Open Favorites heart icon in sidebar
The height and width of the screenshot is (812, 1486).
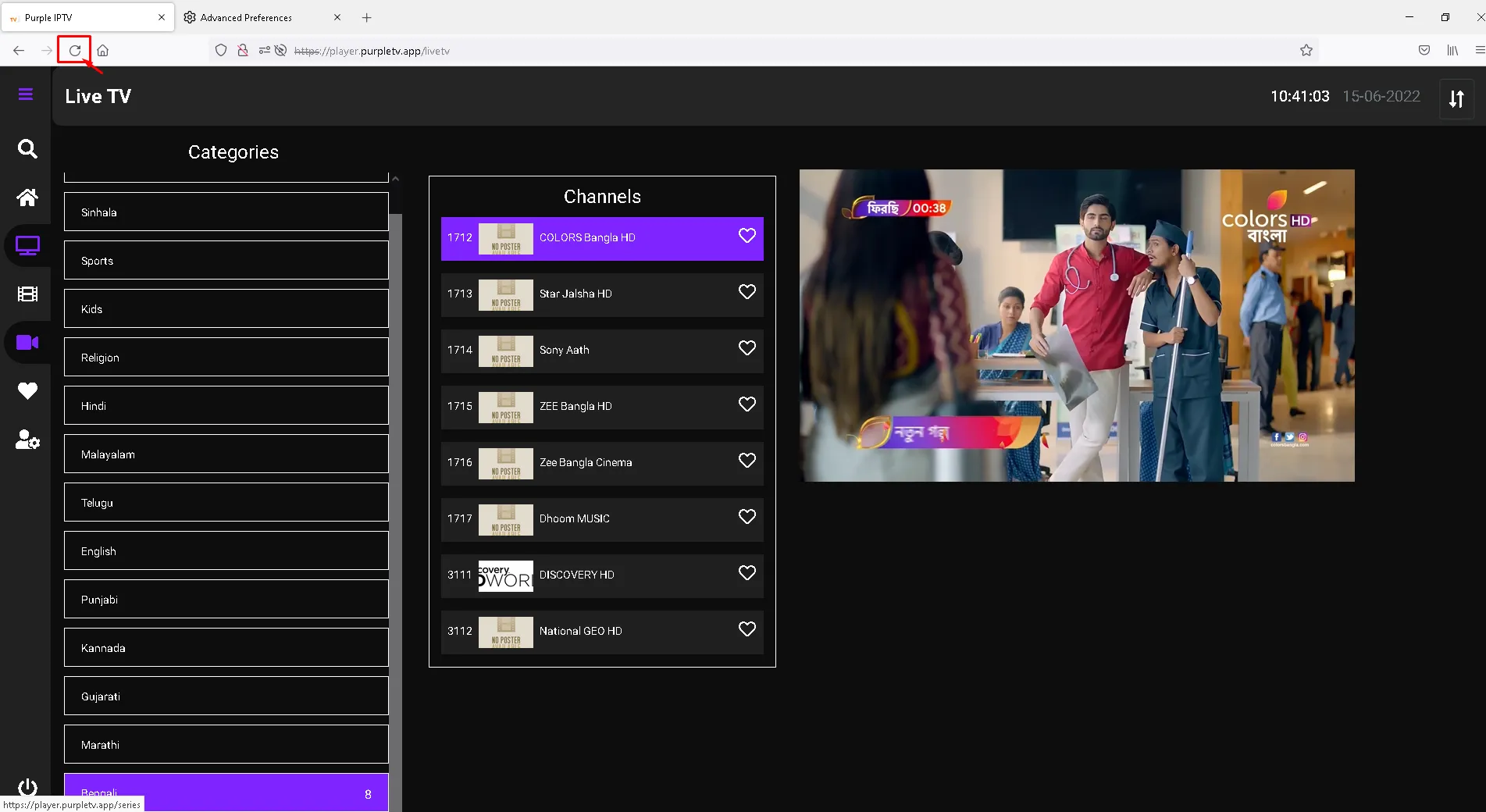click(x=27, y=391)
